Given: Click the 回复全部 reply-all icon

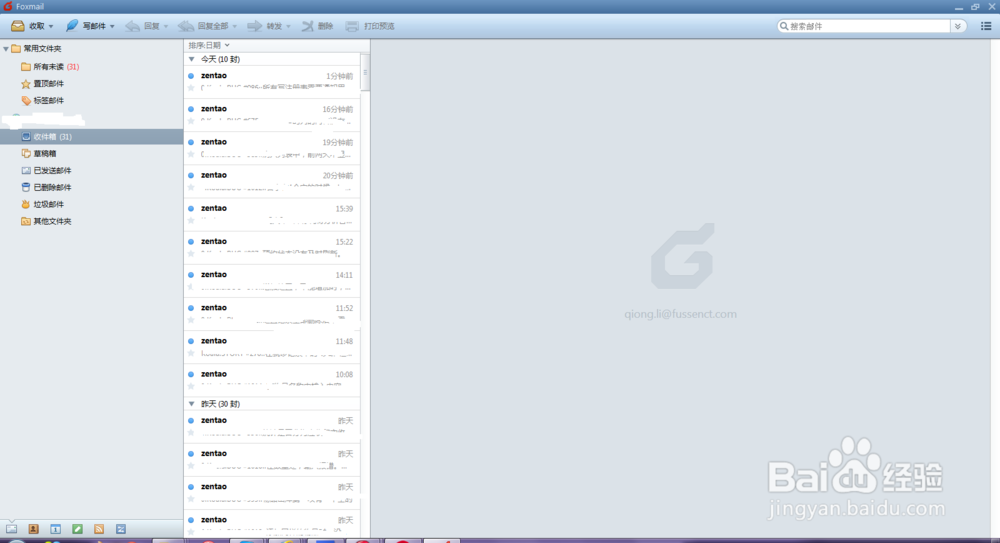Looking at the screenshot, I should click(x=186, y=26).
